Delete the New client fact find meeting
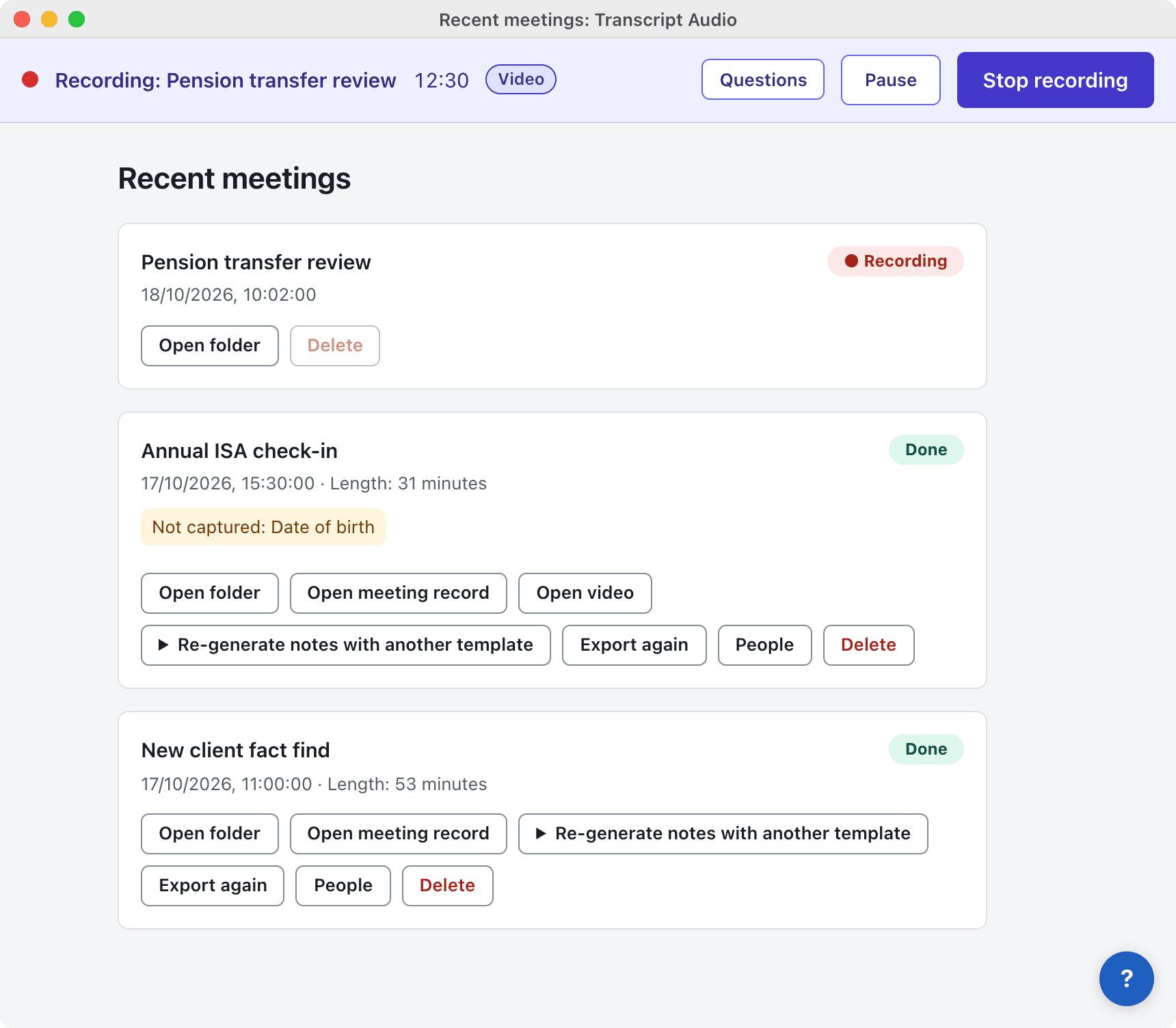Image resolution: width=1176 pixels, height=1028 pixels. coord(448,886)
